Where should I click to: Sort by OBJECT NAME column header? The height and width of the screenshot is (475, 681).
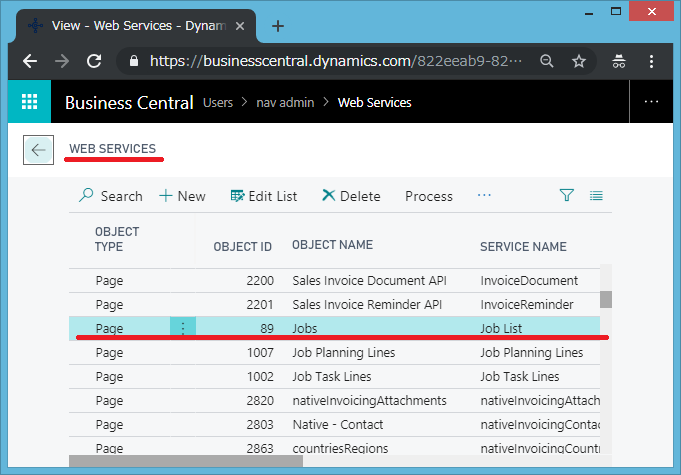pos(332,245)
